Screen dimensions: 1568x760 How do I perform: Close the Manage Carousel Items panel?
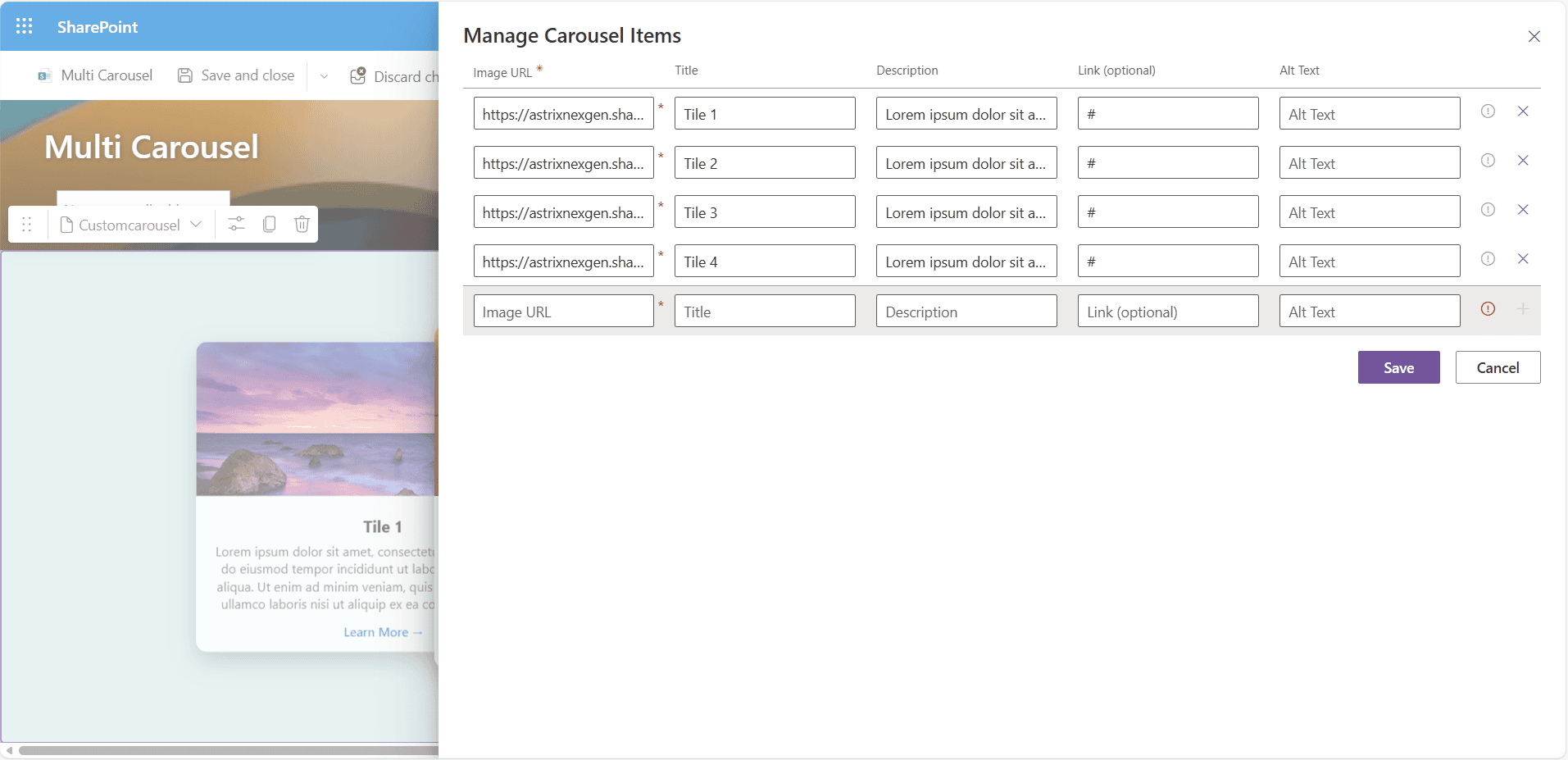(x=1534, y=37)
